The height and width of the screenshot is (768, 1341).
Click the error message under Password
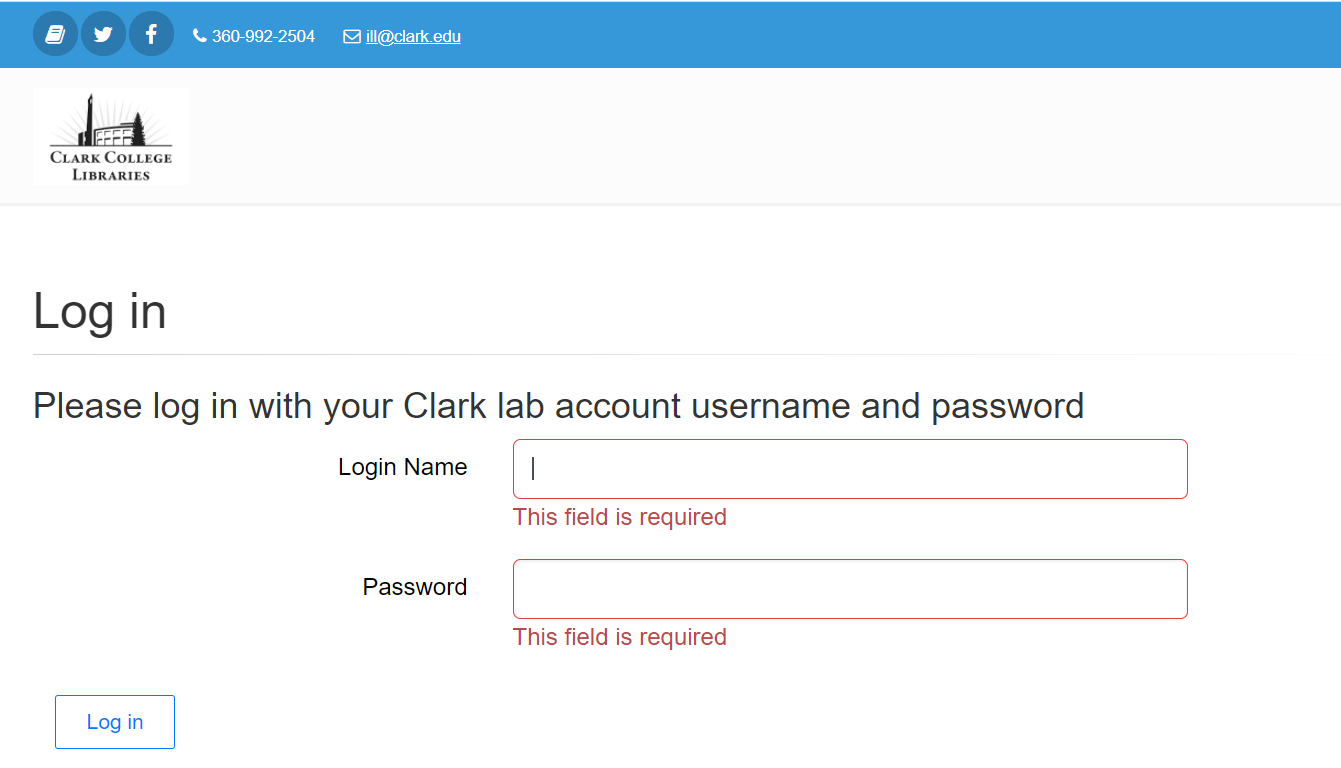(x=619, y=637)
